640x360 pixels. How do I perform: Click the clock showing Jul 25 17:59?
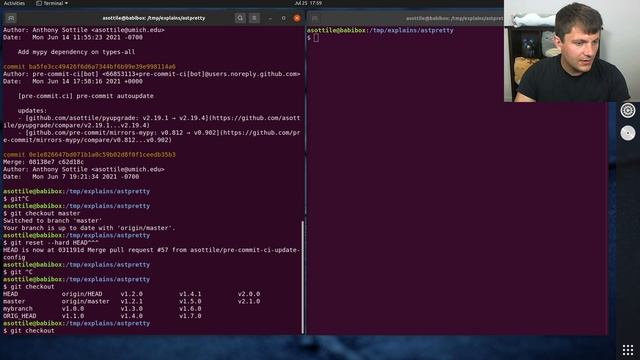point(308,3)
